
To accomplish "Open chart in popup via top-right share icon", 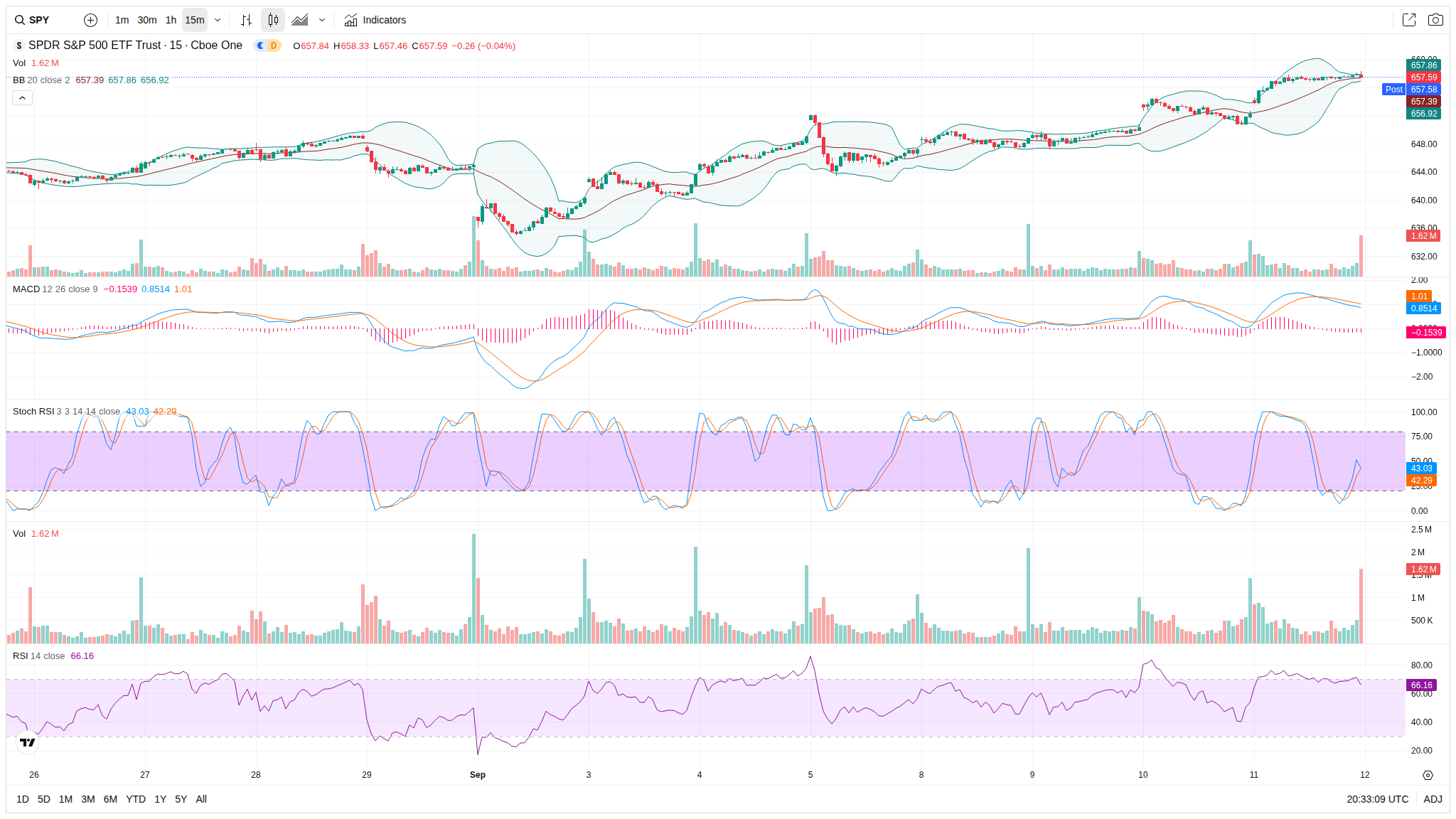I will click(x=1409, y=20).
